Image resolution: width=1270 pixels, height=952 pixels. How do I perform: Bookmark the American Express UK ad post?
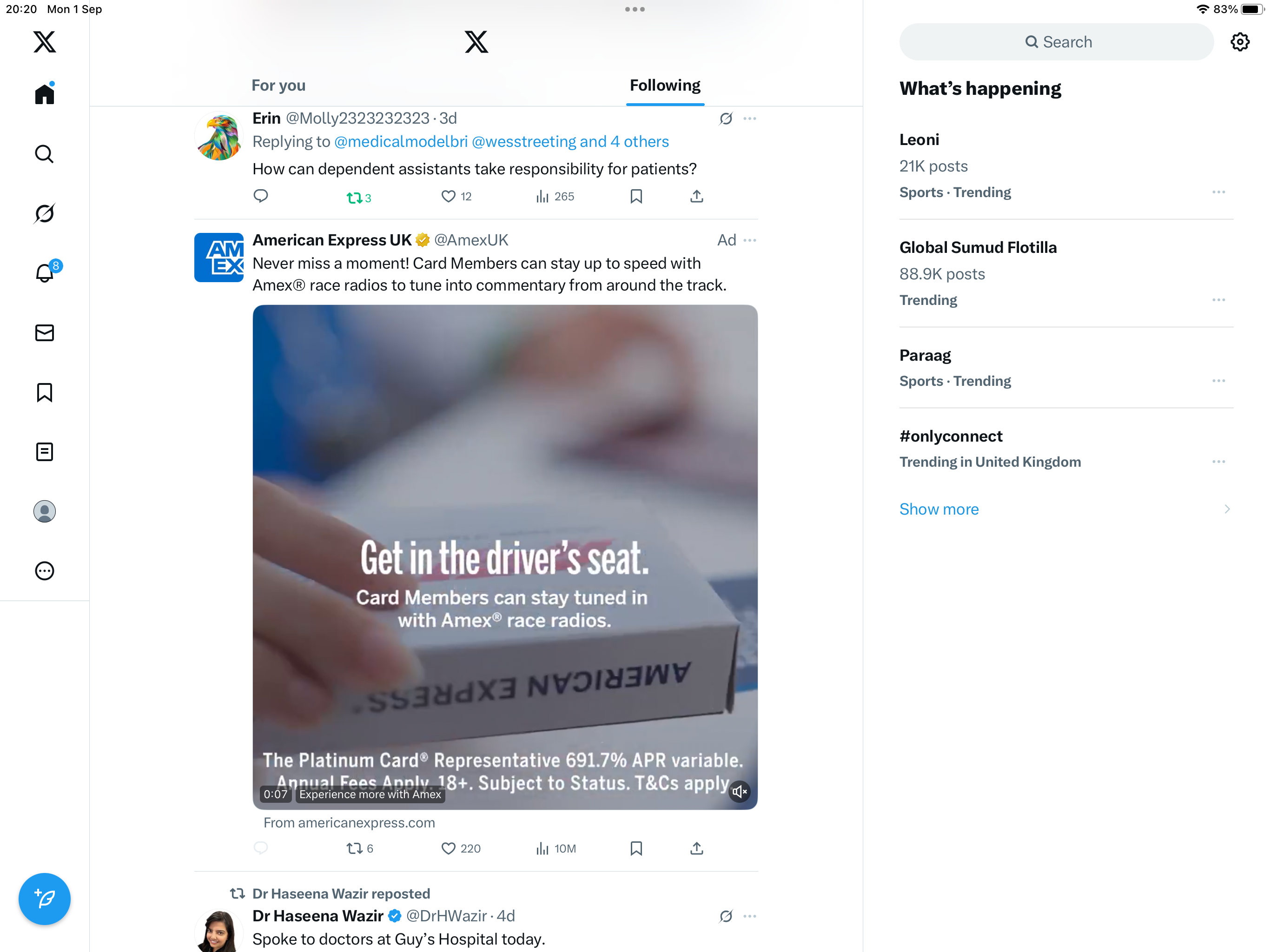635,848
